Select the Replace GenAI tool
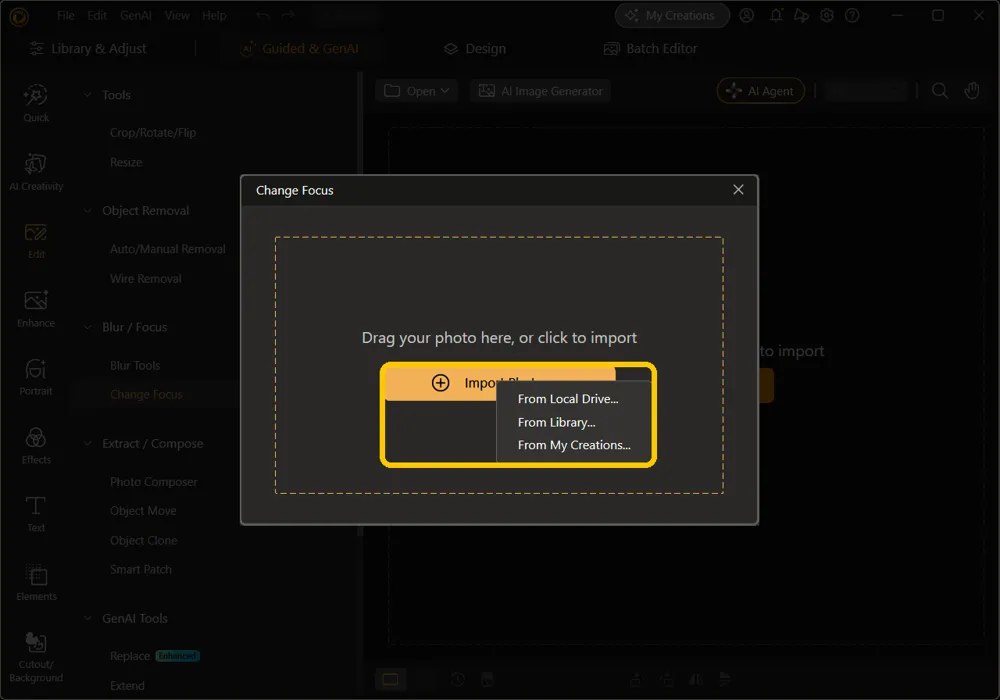The image size is (1000, 700). [129, 656]
